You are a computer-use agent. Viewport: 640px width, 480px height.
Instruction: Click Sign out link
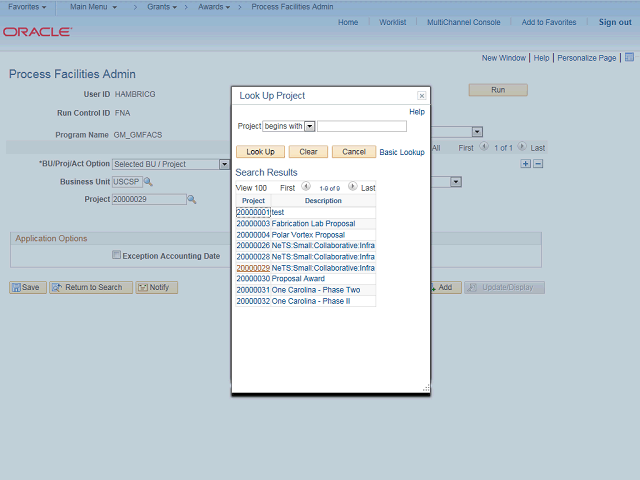click(615, 22)
